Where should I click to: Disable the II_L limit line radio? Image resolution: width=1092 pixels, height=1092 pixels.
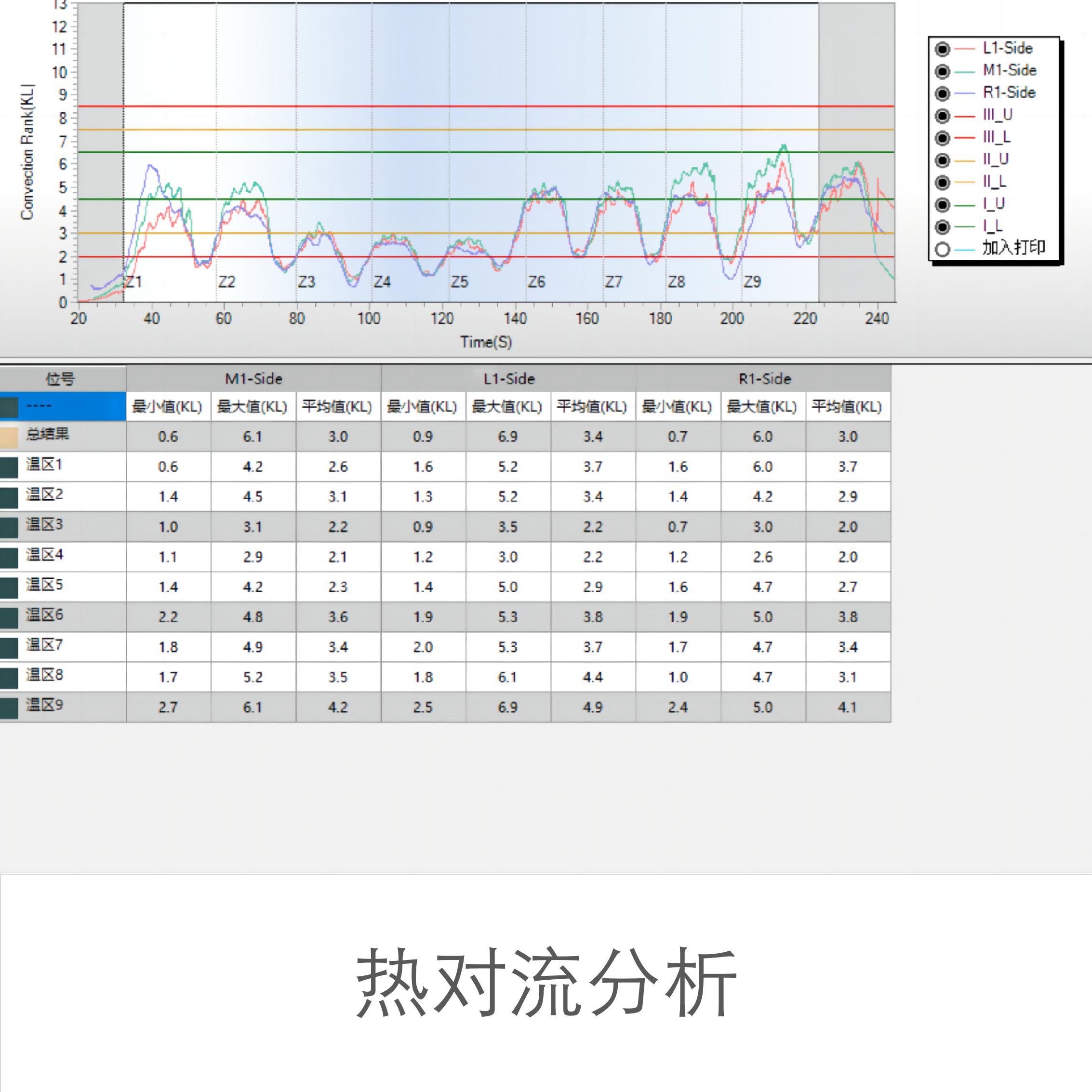point(942,183)
